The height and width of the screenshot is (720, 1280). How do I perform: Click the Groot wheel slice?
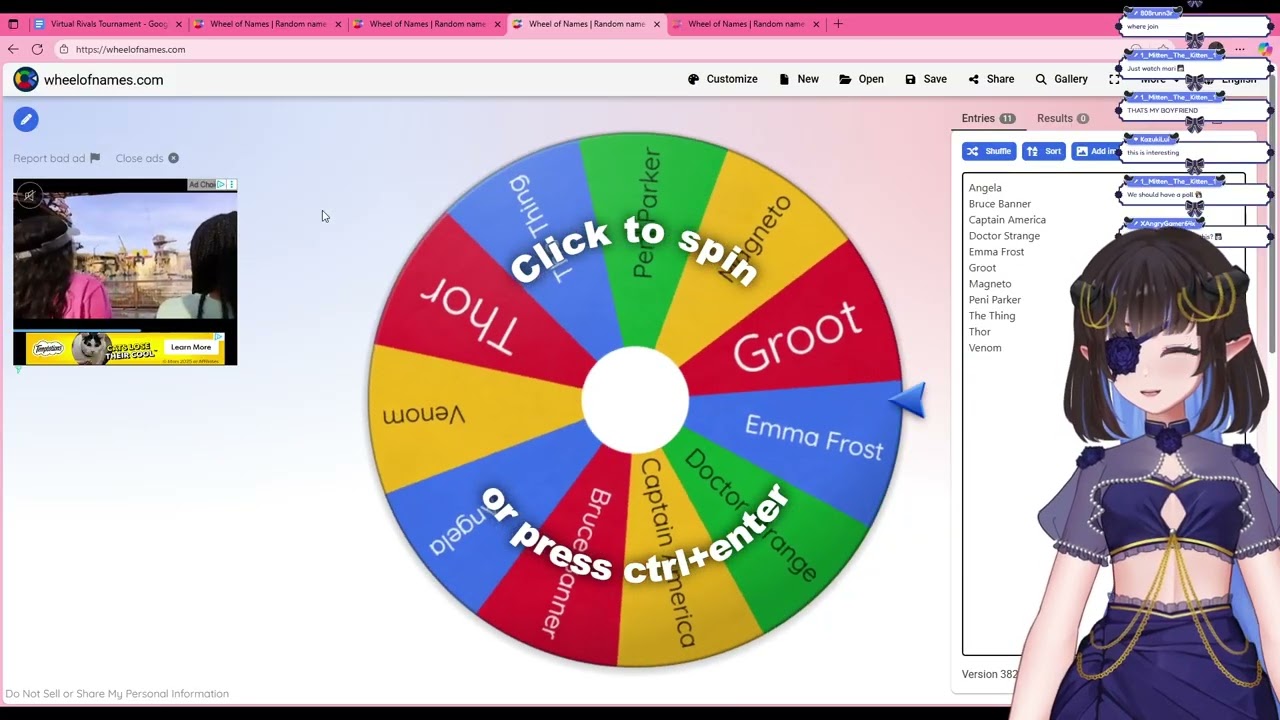click(796, 337)
